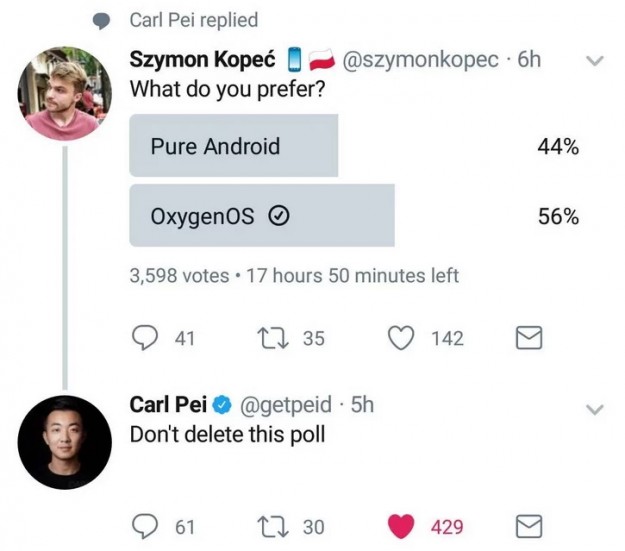The height and width of the screenshot is (551, 625).
Task: Share poll tweet via direct message envelope
Action: pyautogui.click(x=527, y=339)
